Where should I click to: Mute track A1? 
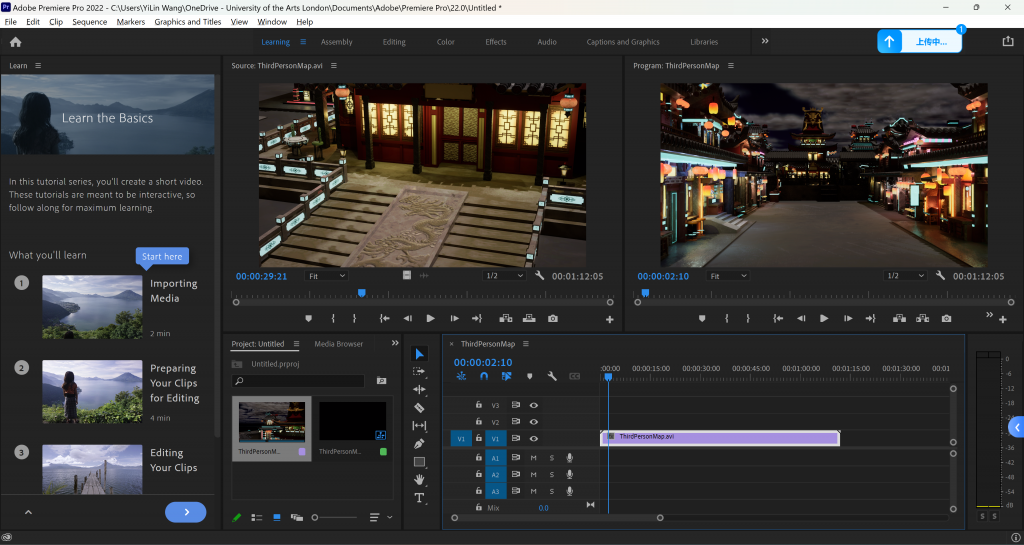[534, 458]
